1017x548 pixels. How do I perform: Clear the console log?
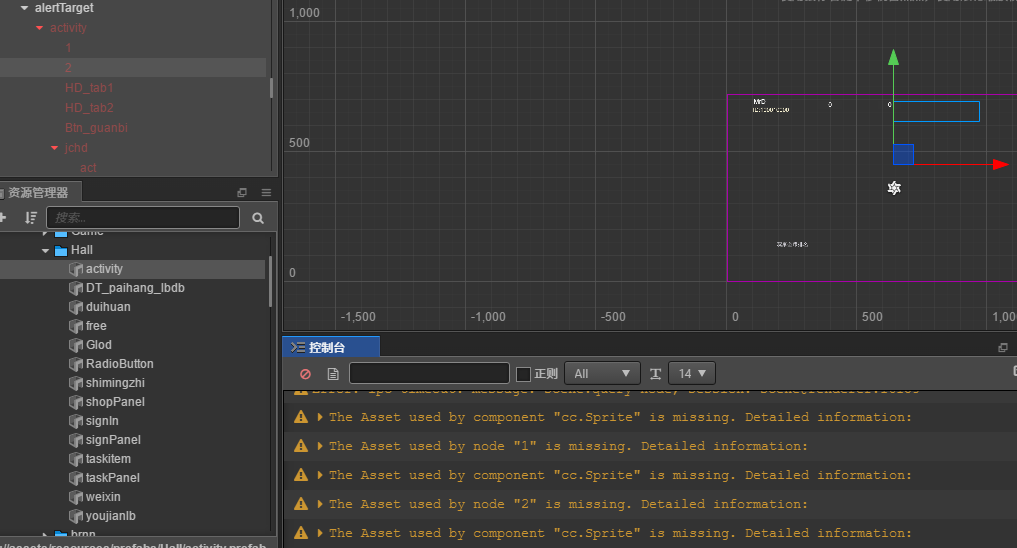click(305, 374)
